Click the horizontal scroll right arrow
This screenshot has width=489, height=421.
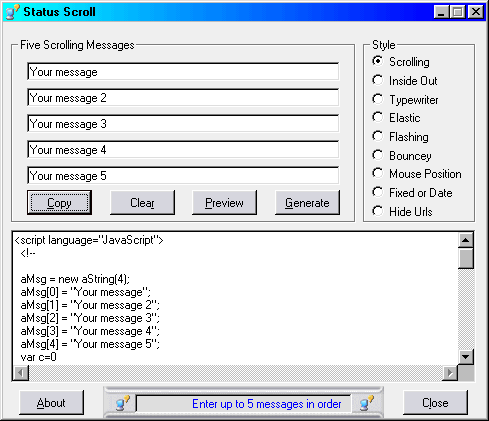[x=450, y=373]
